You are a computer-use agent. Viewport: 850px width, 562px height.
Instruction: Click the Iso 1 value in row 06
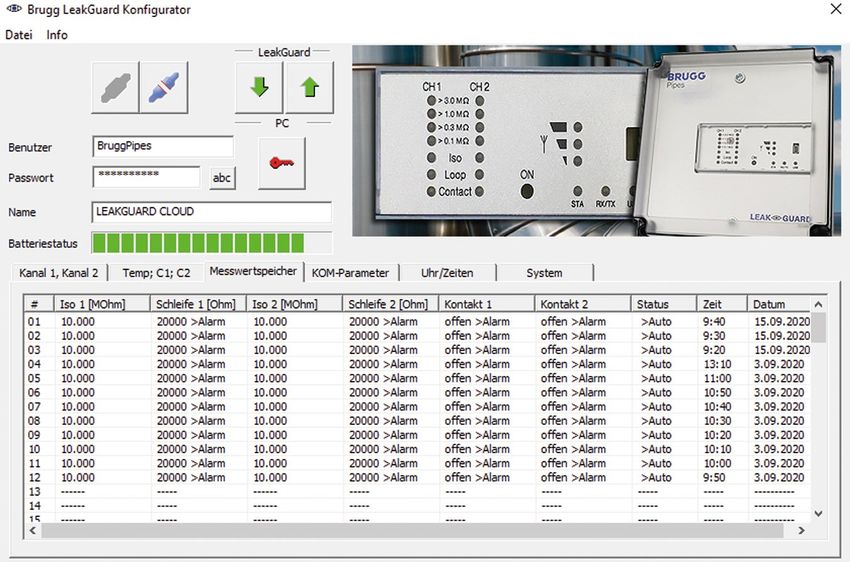tap(78, 392)
